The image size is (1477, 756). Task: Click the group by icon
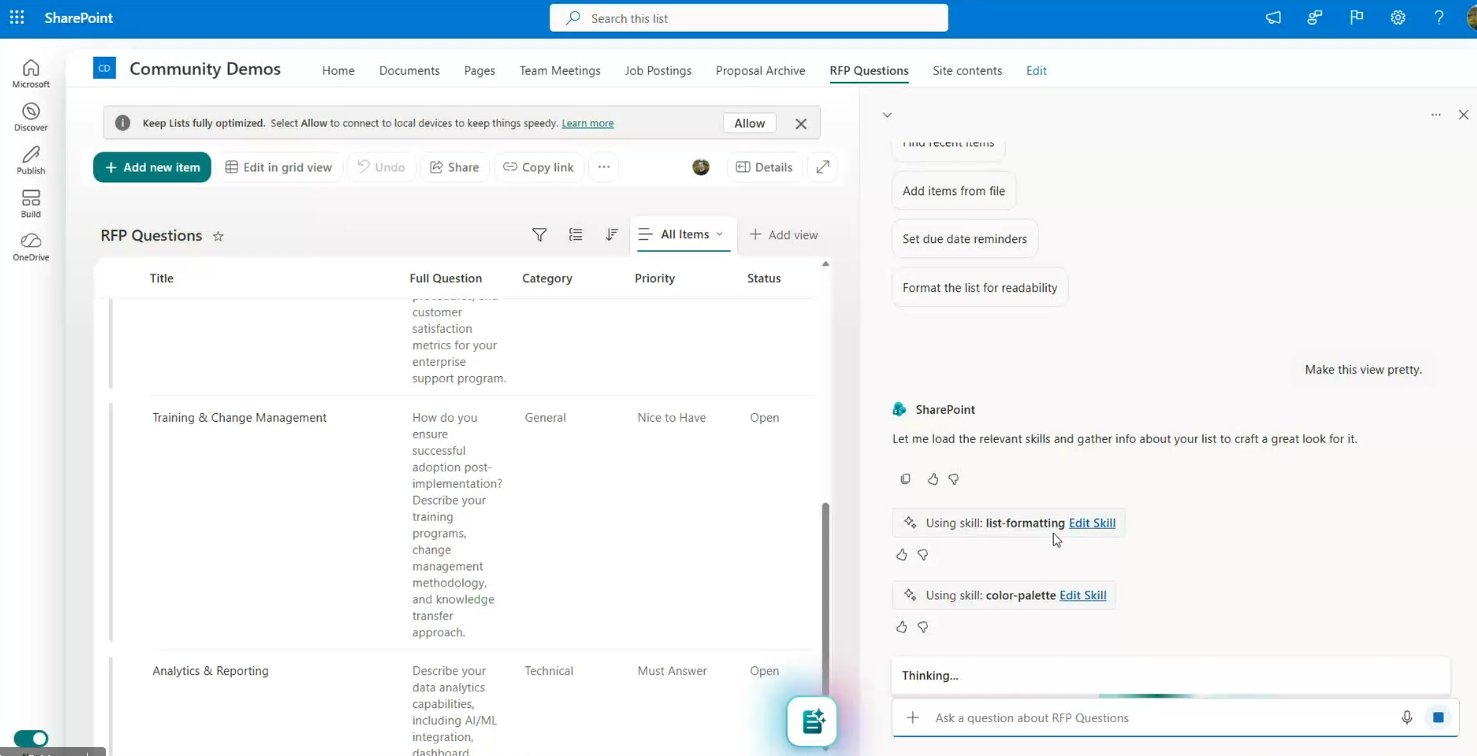575,235
